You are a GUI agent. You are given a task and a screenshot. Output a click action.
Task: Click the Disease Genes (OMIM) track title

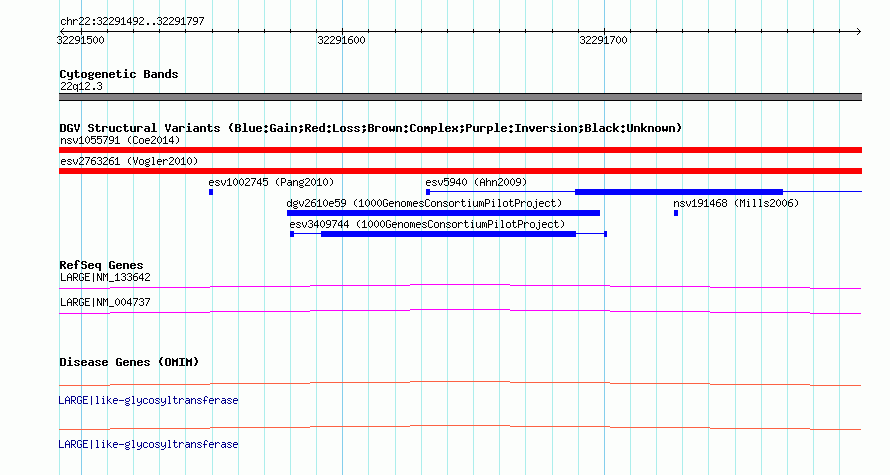click(129, 362)
